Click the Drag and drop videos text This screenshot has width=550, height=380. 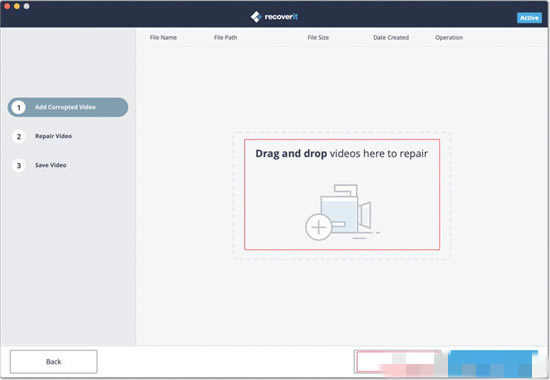pos(341,154)
